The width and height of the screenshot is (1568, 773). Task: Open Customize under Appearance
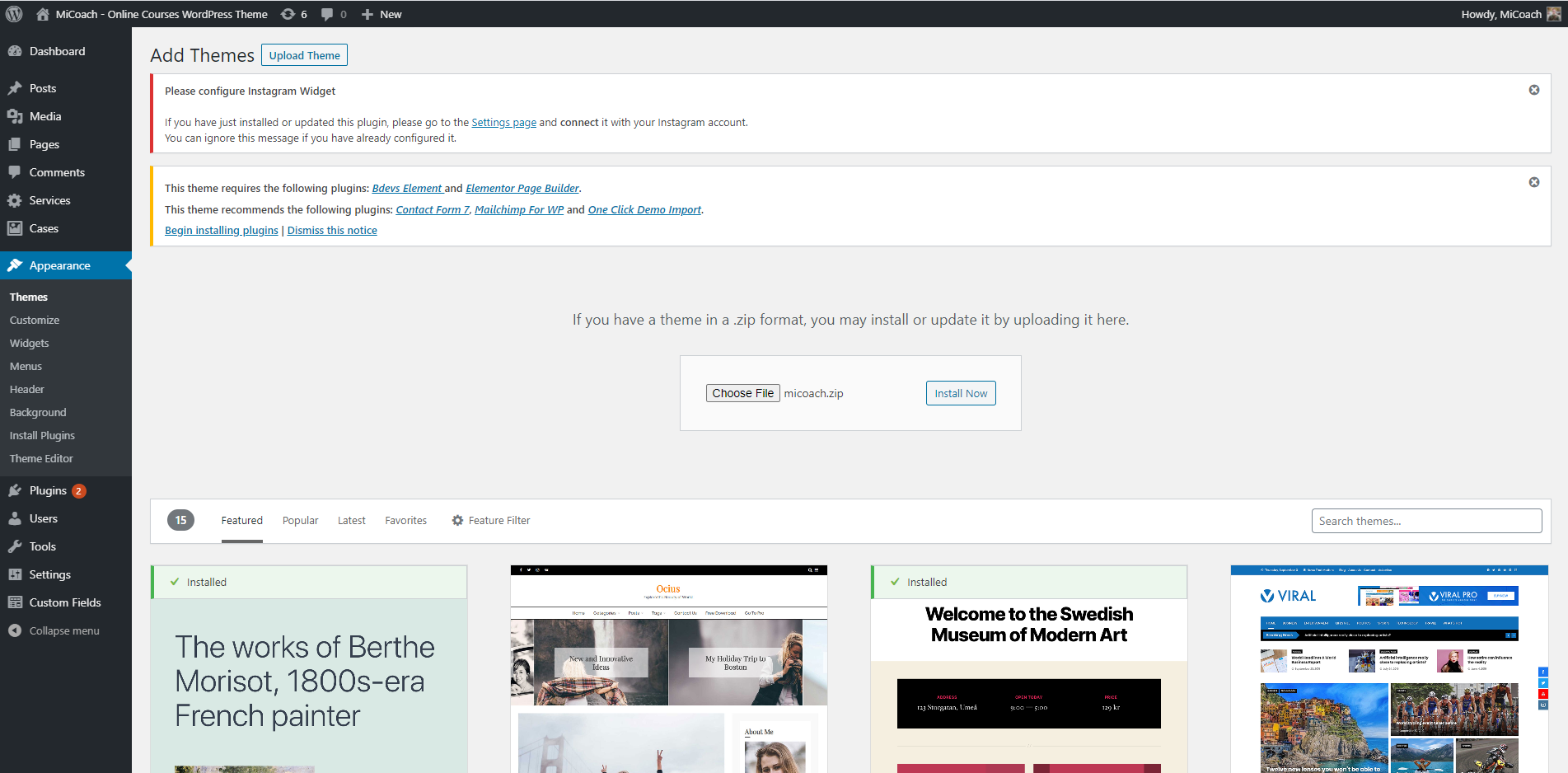pyautogui.click(x=35, y=320)
